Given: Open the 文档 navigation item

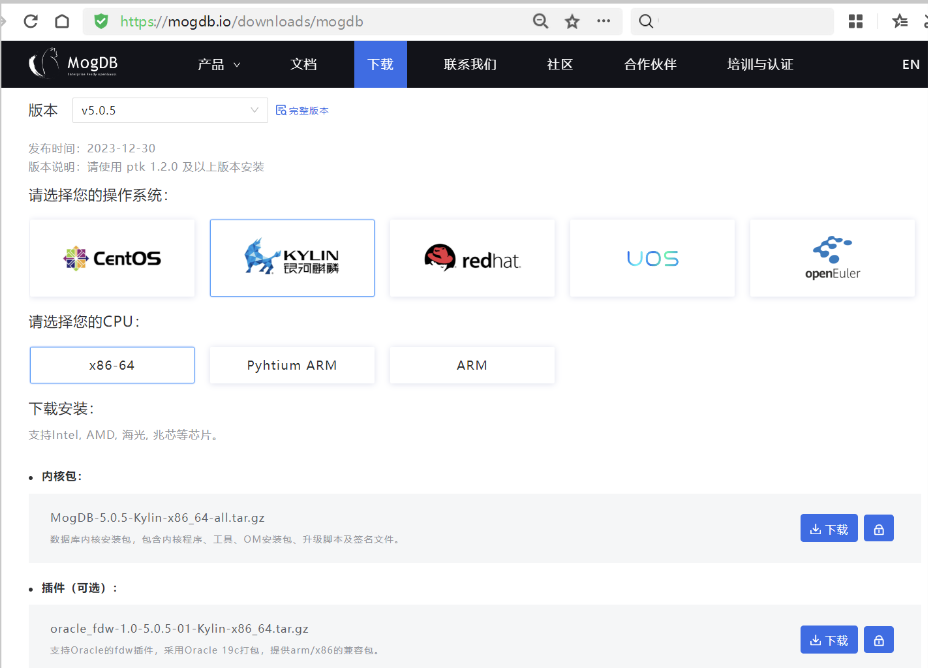Looking at the screenshot, I should click(304, 64).
